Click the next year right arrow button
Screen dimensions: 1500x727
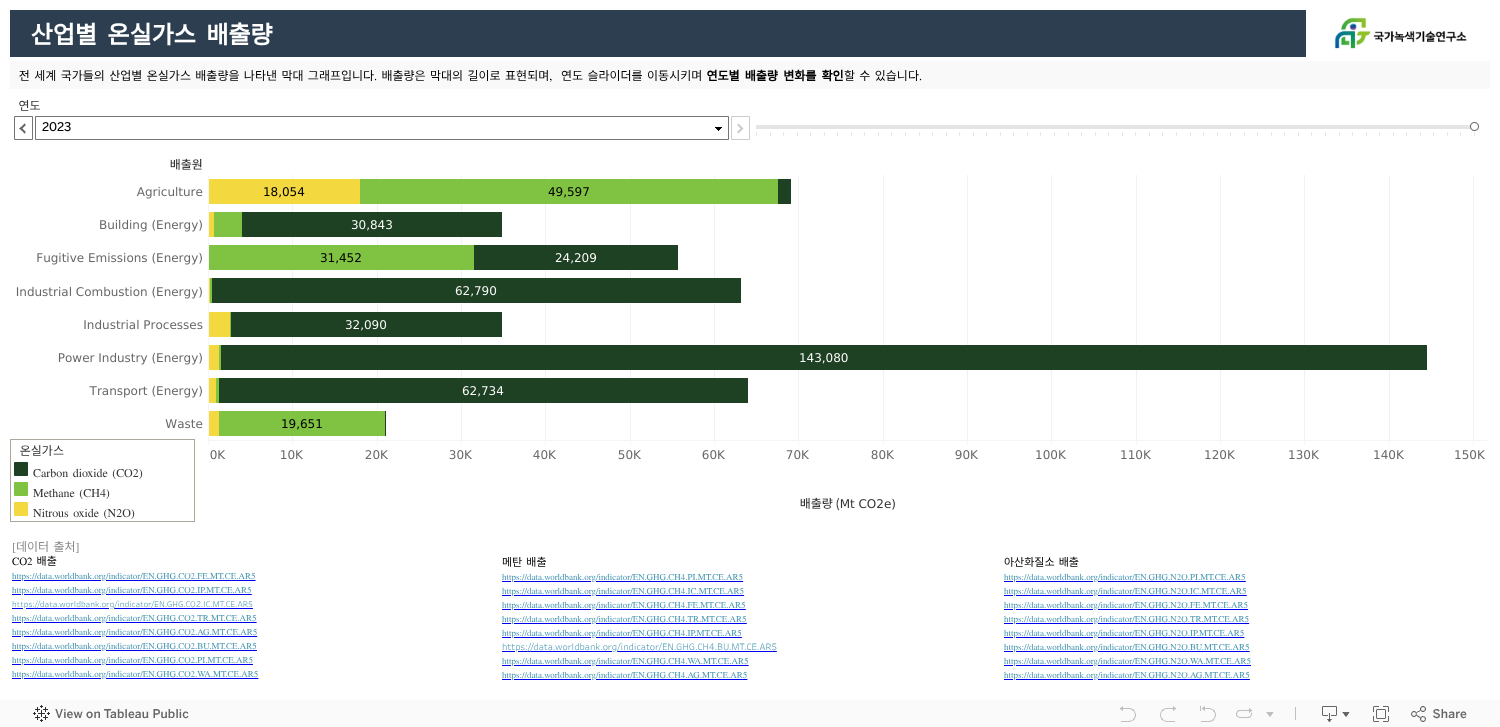[x=740, y=128]
